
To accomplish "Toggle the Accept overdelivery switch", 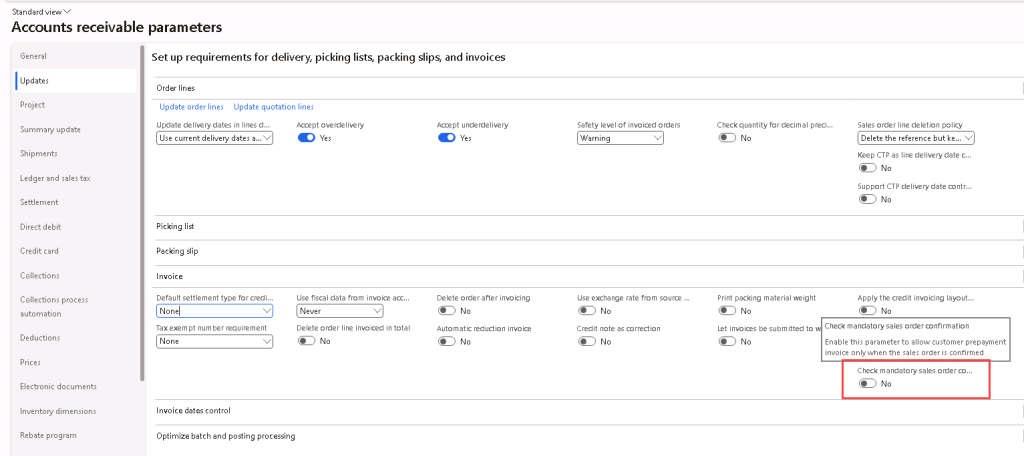I will coord(306,138).
